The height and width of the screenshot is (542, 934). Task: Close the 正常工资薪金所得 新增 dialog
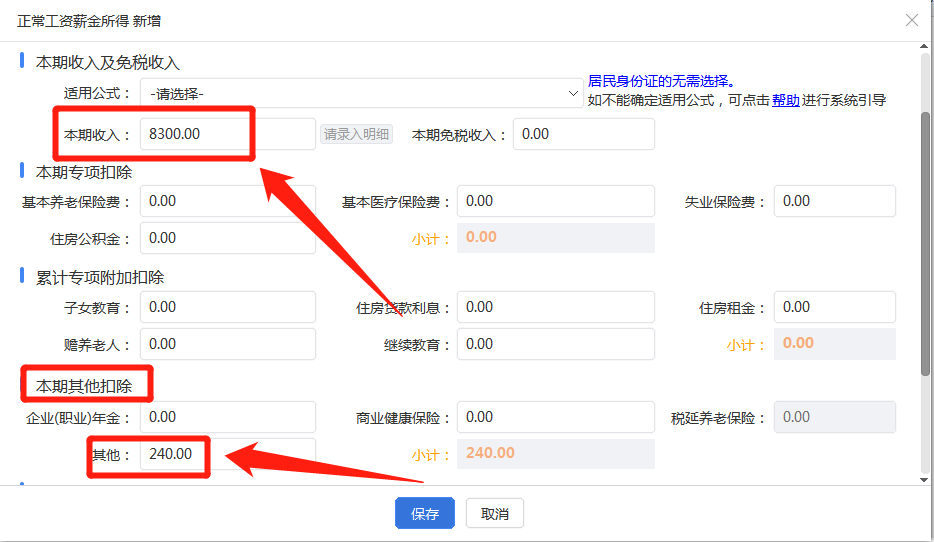pyautogui.click(x=911, y=20)
